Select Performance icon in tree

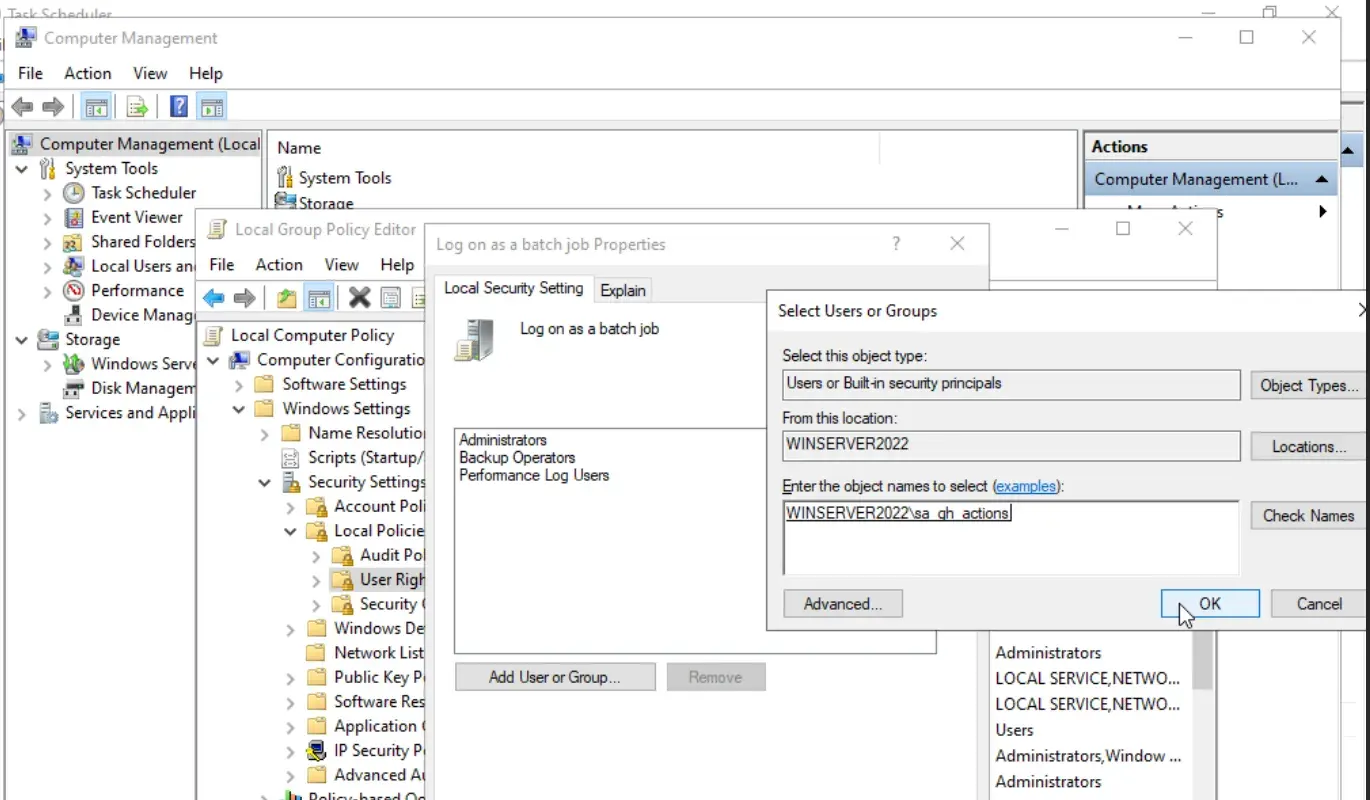(x=73, y=290)
